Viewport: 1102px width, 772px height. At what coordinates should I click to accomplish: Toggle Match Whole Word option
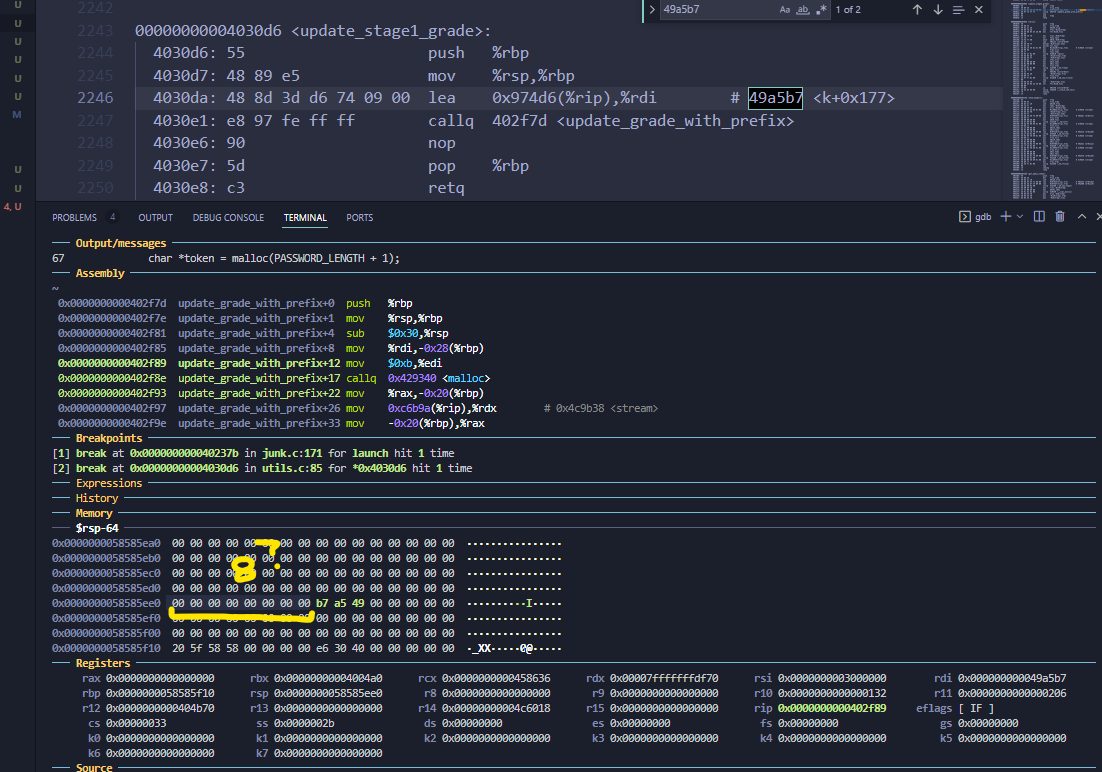(803, 10)
